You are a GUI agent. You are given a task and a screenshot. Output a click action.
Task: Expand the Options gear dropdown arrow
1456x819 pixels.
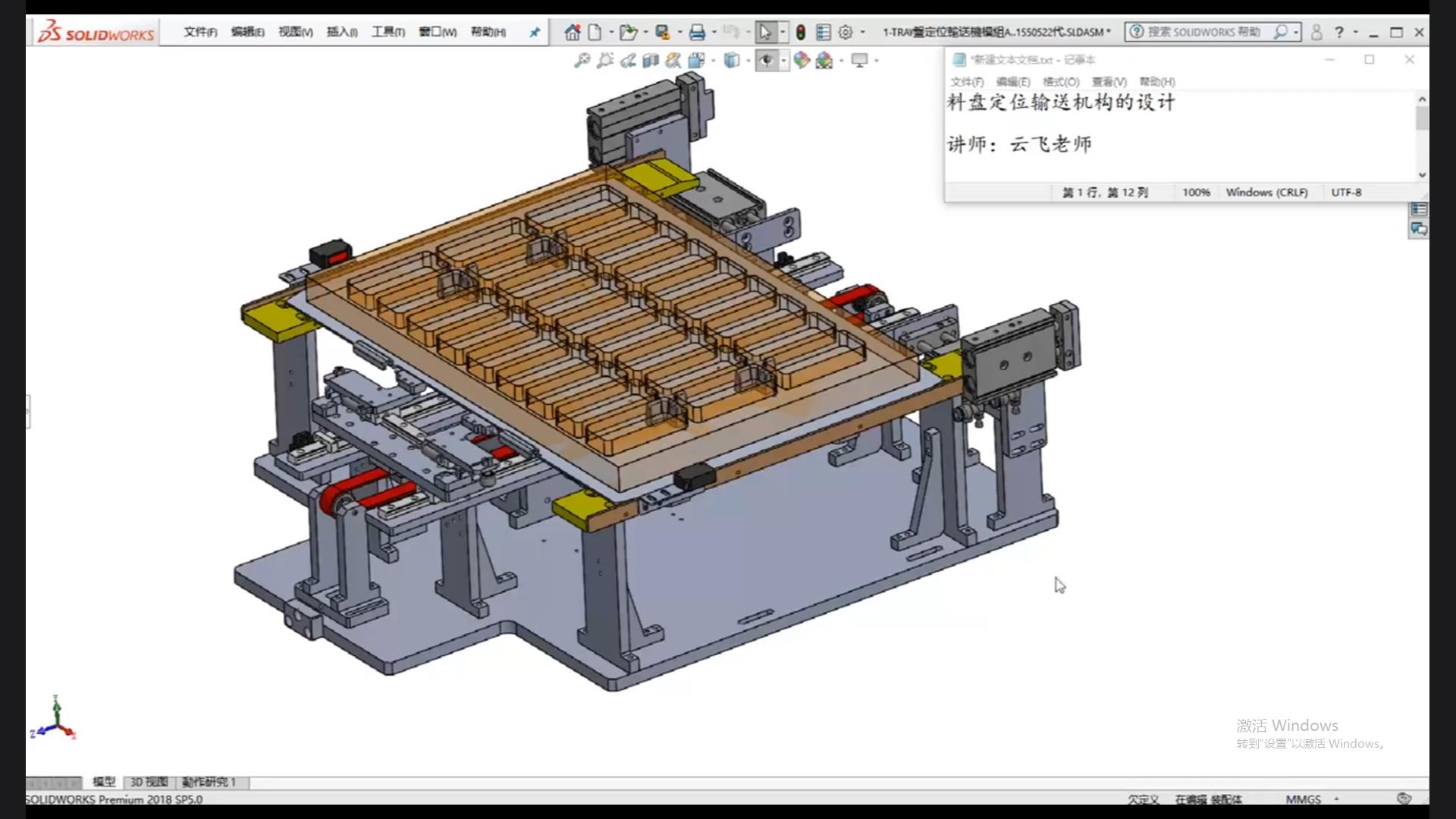click(862, 32)
